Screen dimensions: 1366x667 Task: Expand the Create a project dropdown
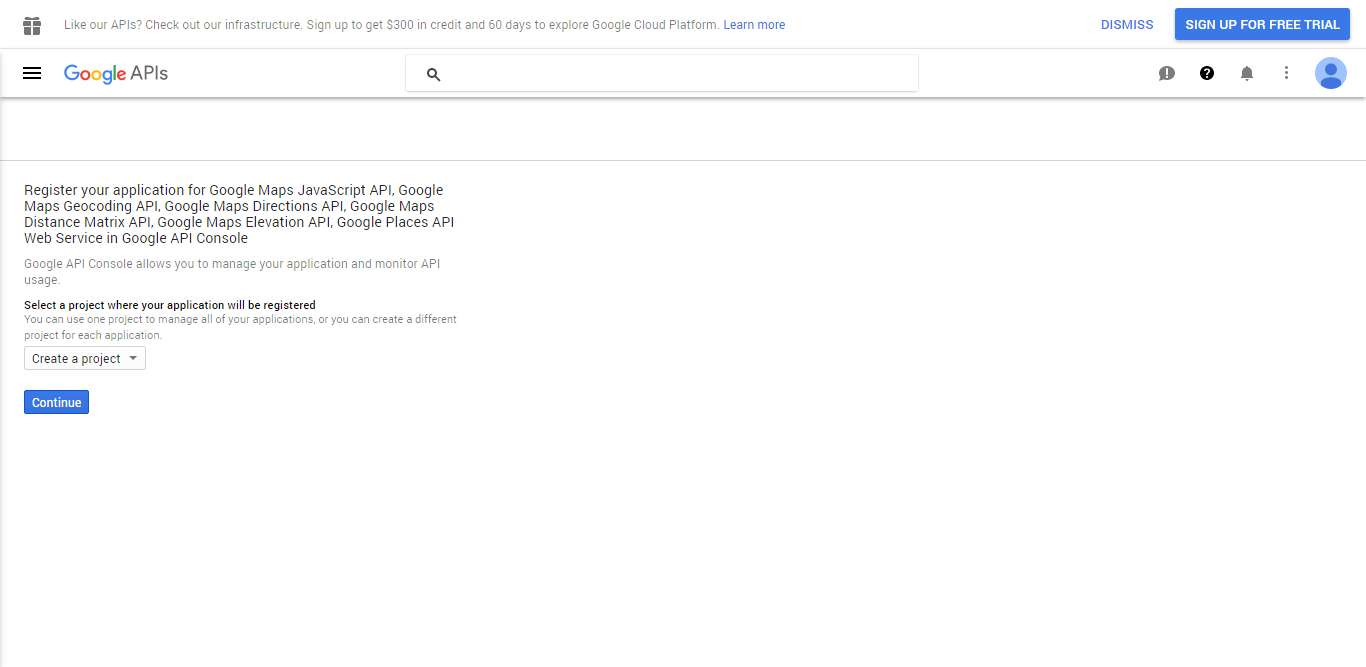click(85, 358)
